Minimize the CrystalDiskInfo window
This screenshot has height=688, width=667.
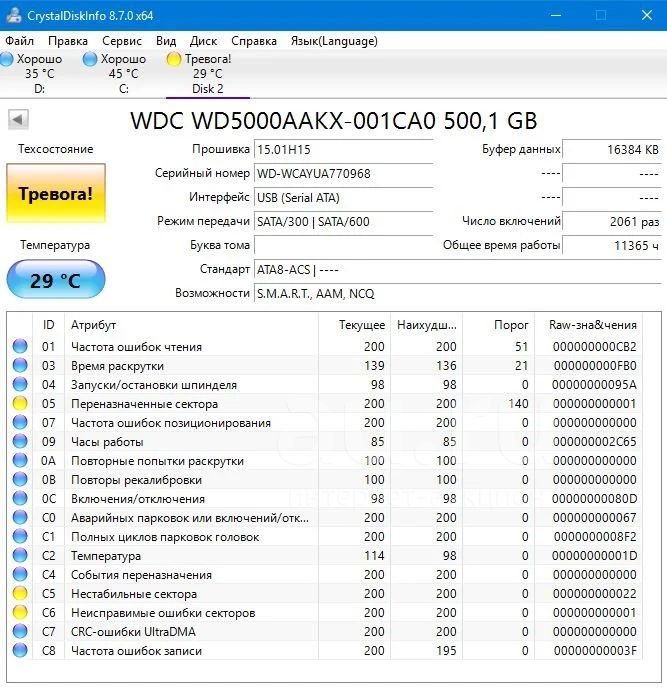tap(556, 15)
